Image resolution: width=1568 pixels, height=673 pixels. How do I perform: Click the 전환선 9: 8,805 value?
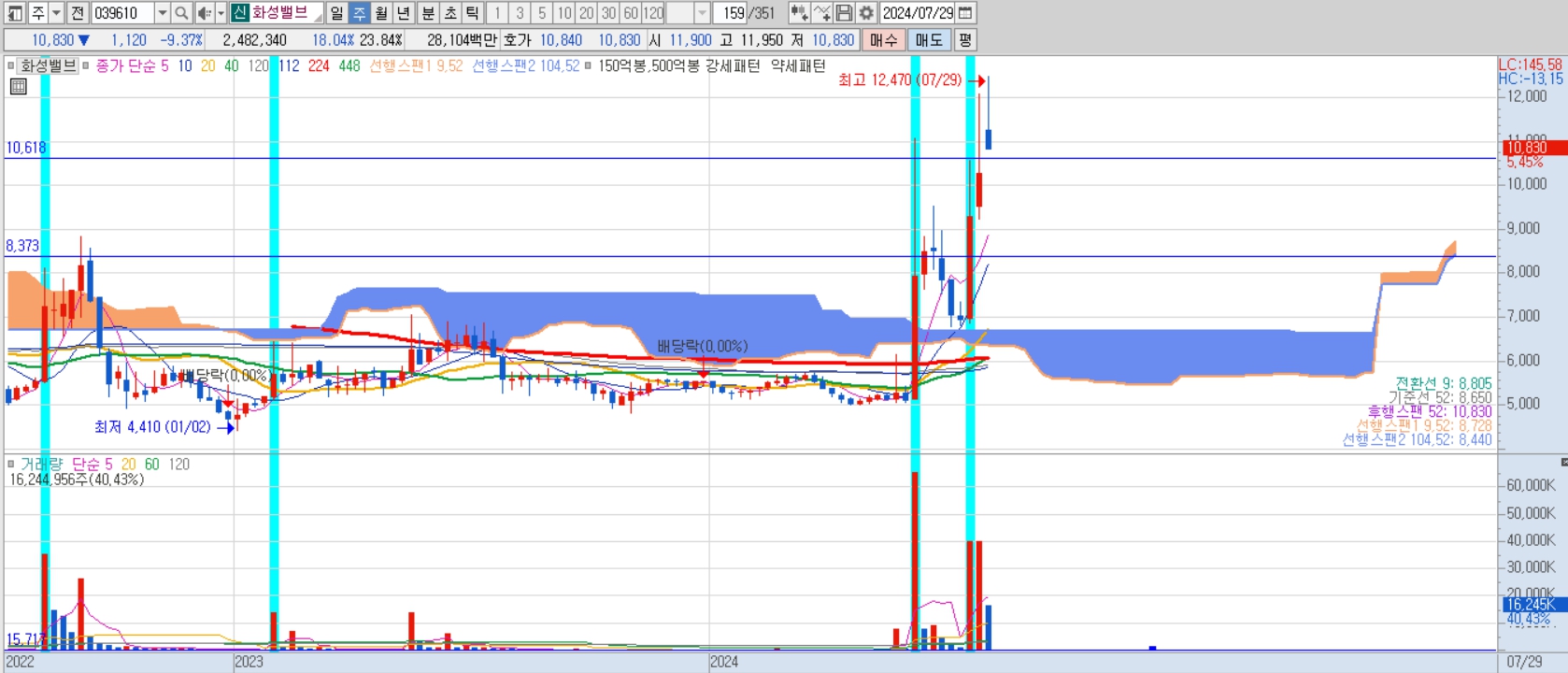[x=1444, y=383]
